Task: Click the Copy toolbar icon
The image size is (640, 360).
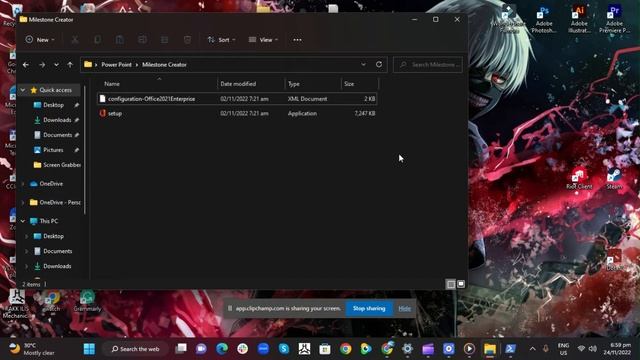Action: click(x=97, y=40)
